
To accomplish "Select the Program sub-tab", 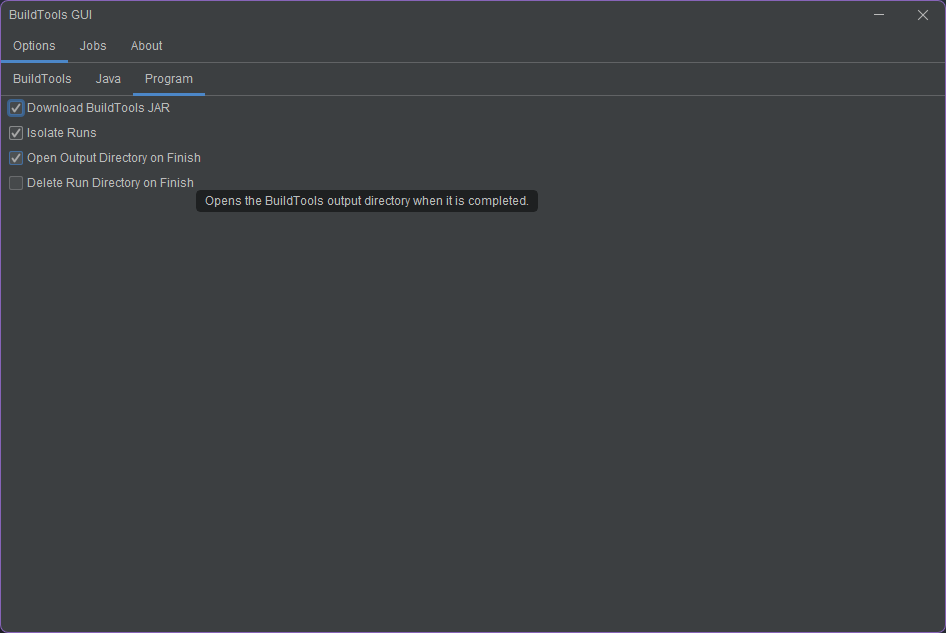I will (169, 79).
